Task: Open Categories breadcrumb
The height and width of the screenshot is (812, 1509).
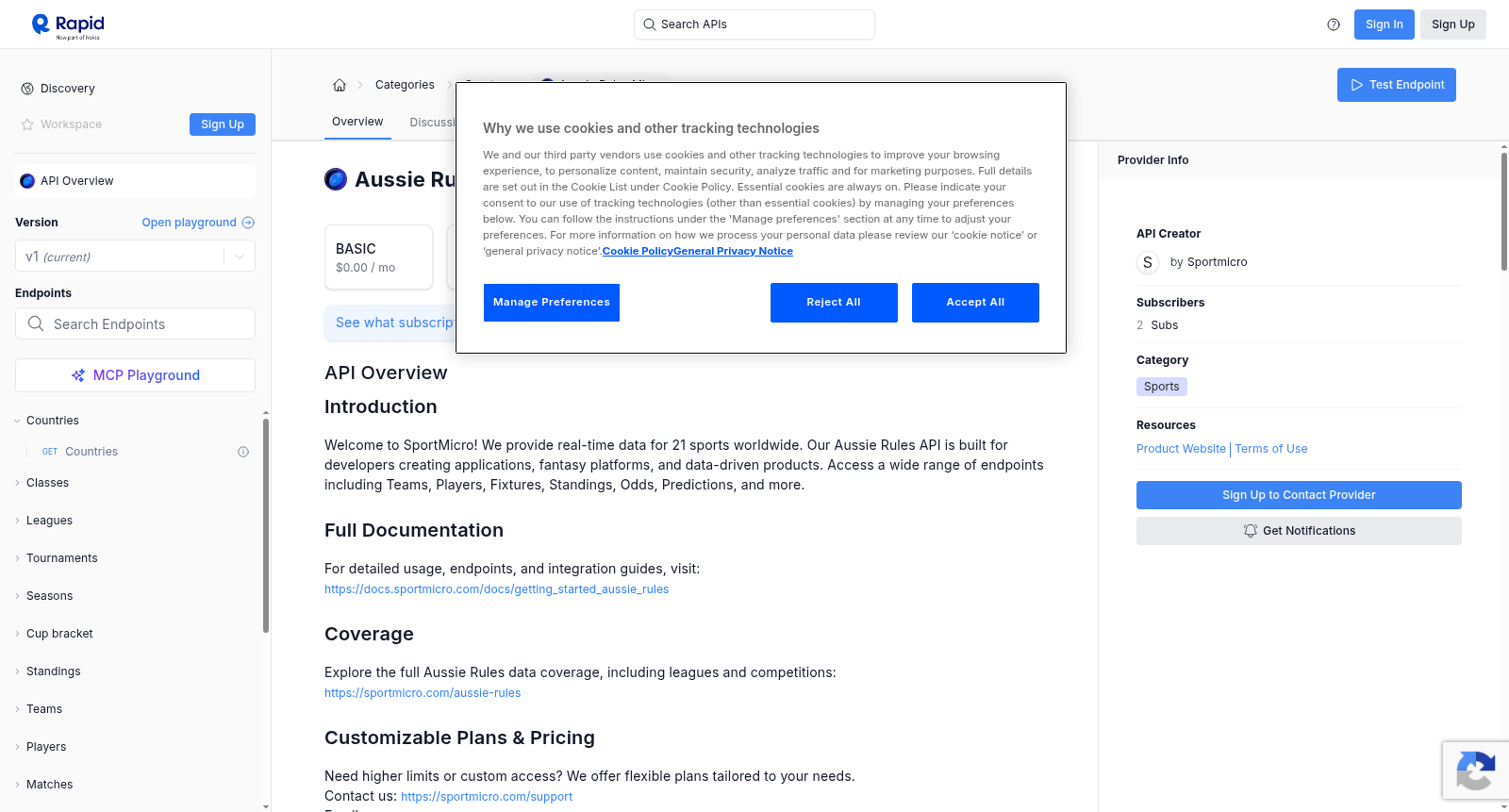Action: click(x=405, y=85)
